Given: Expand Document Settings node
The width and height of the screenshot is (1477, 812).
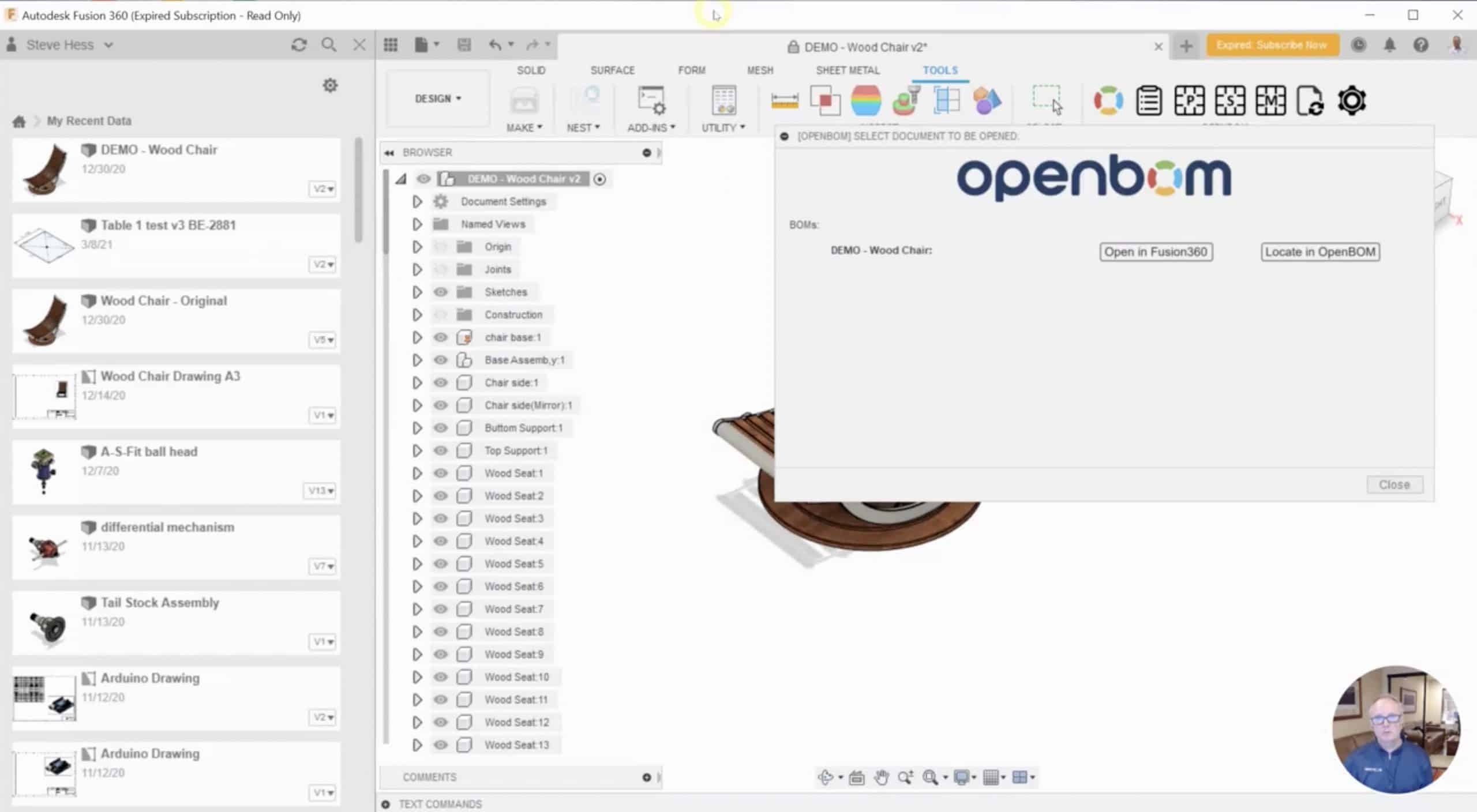Looking at the screenshot, I should coord(417,201).
